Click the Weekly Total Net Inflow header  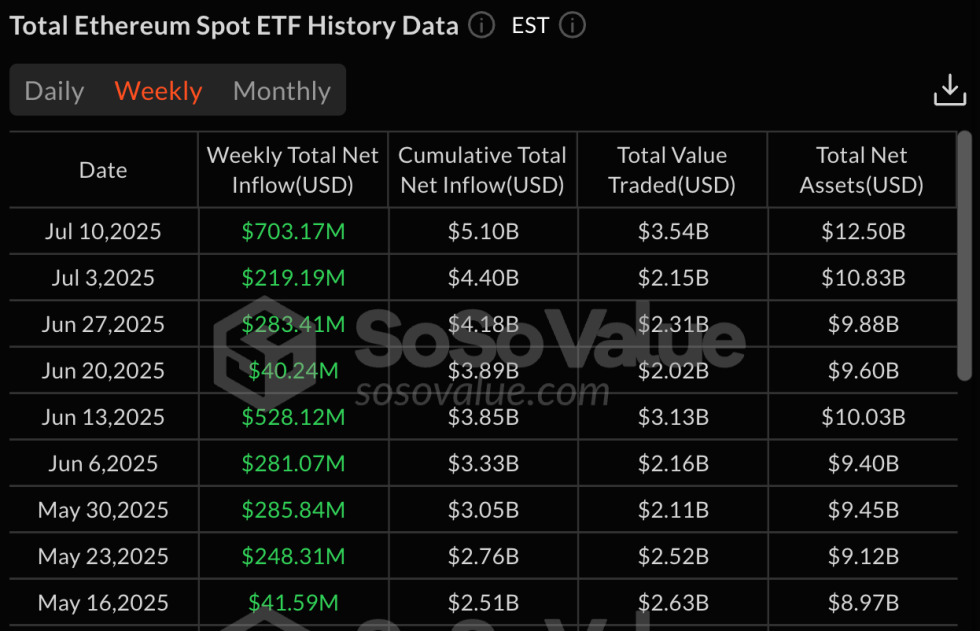point(292,170)
